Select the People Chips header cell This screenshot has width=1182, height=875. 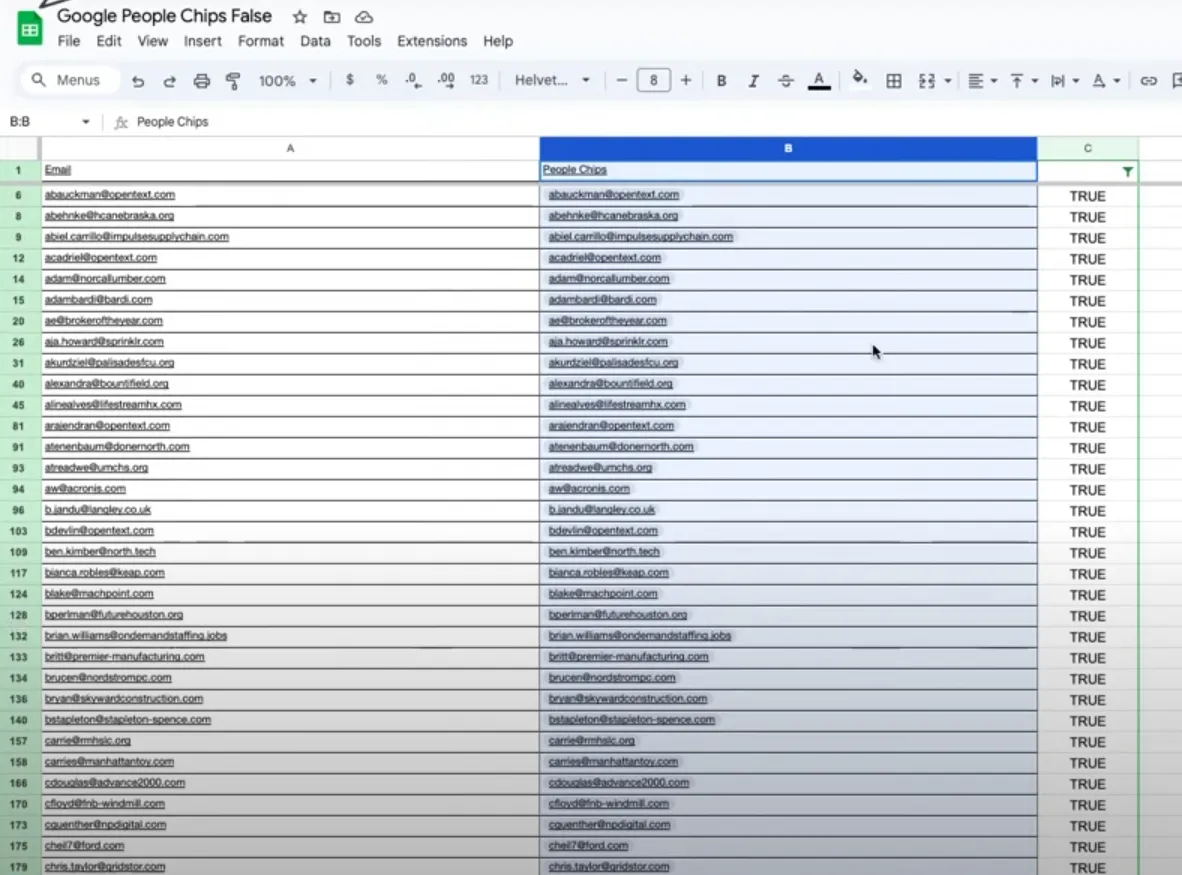click(788, 170)
